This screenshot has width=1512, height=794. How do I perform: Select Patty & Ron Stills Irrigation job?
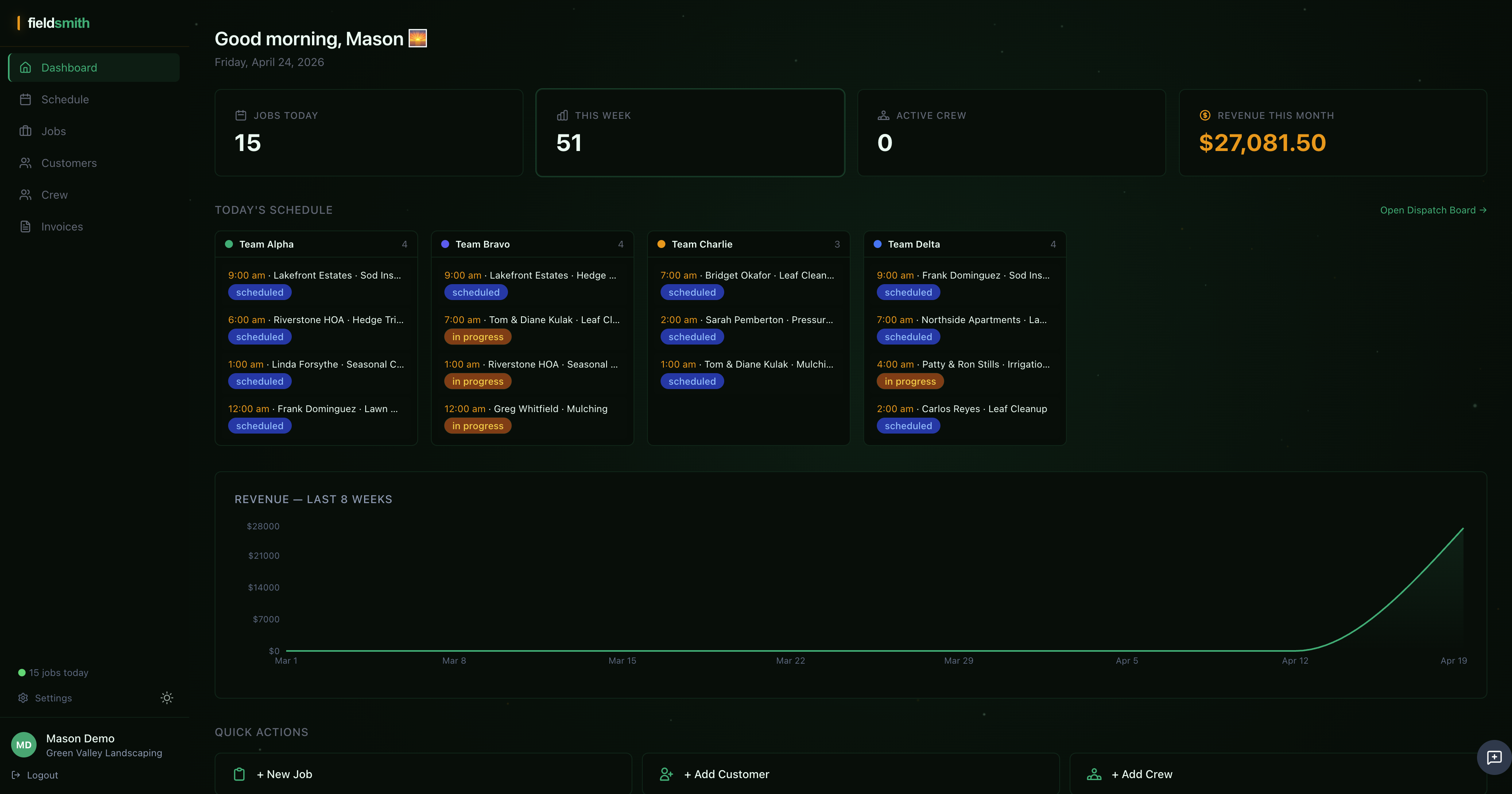pos(964,373)
